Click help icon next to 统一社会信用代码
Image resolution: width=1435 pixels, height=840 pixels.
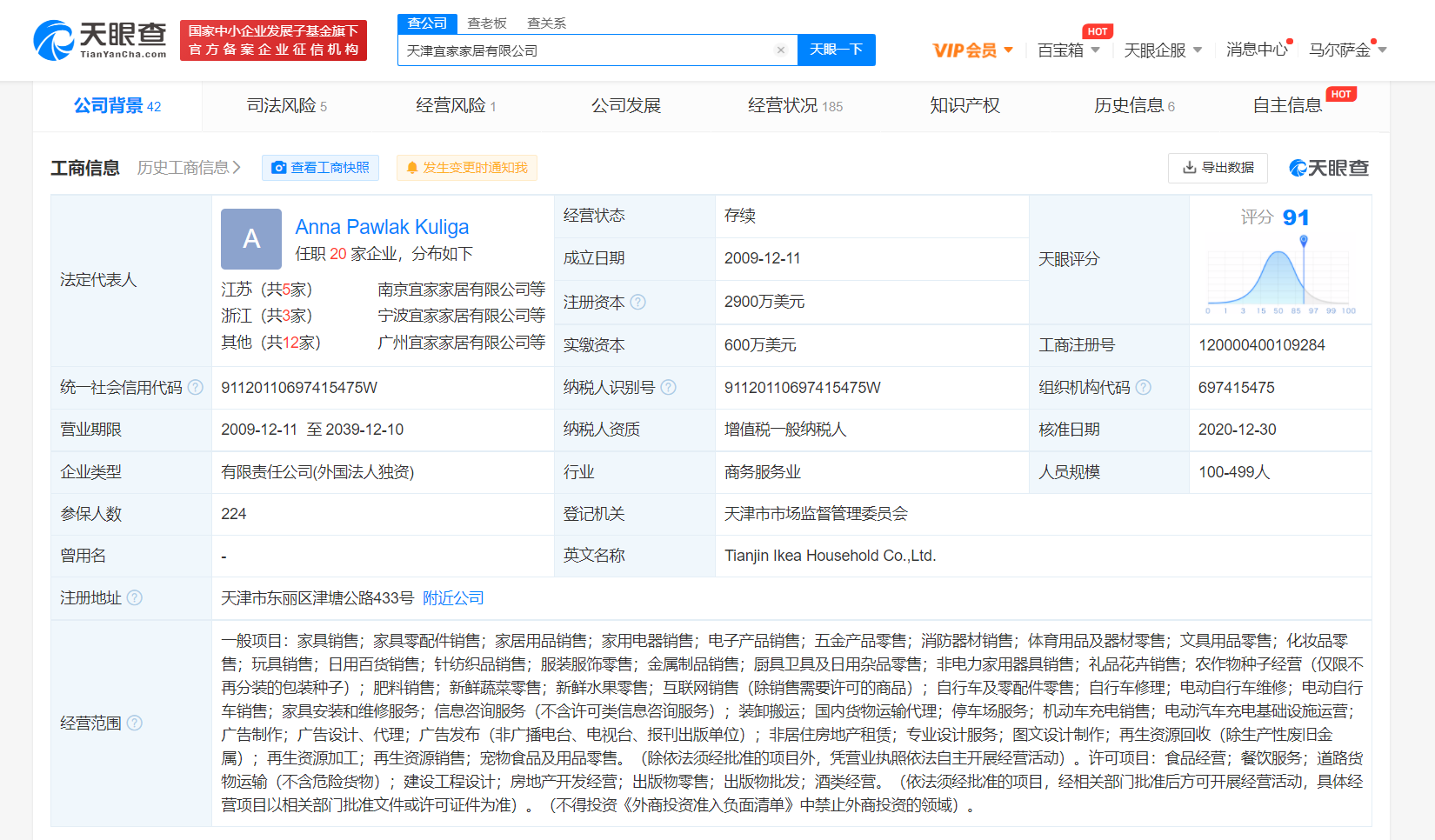pos(196,387)
